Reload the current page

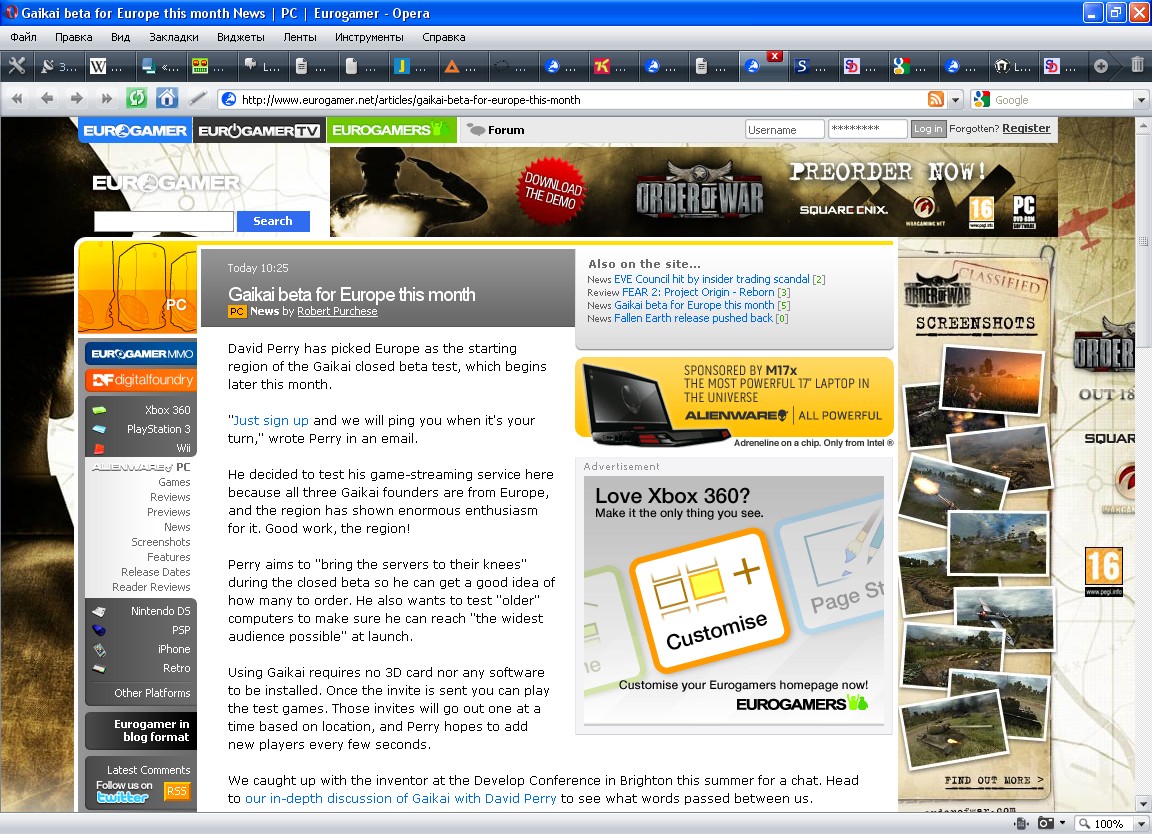click(x=137, y=98)
